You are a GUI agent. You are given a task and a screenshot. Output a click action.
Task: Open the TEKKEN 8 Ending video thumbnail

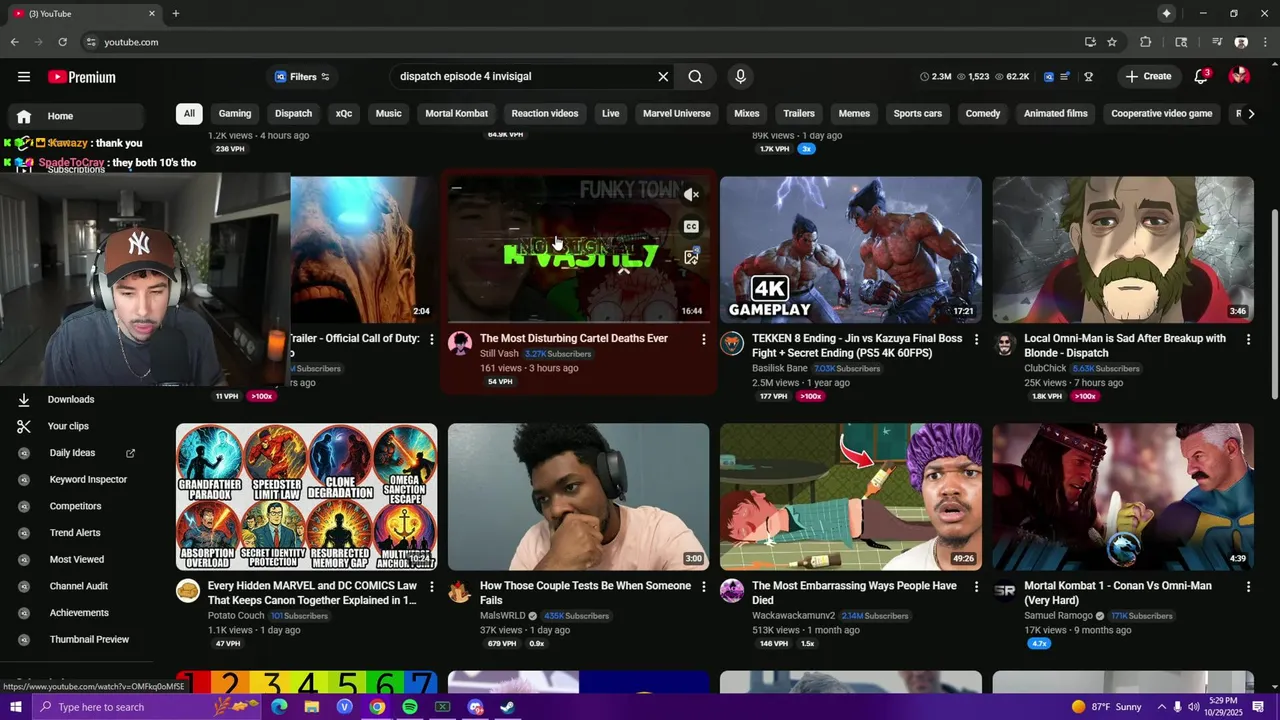tap(851, 250)
